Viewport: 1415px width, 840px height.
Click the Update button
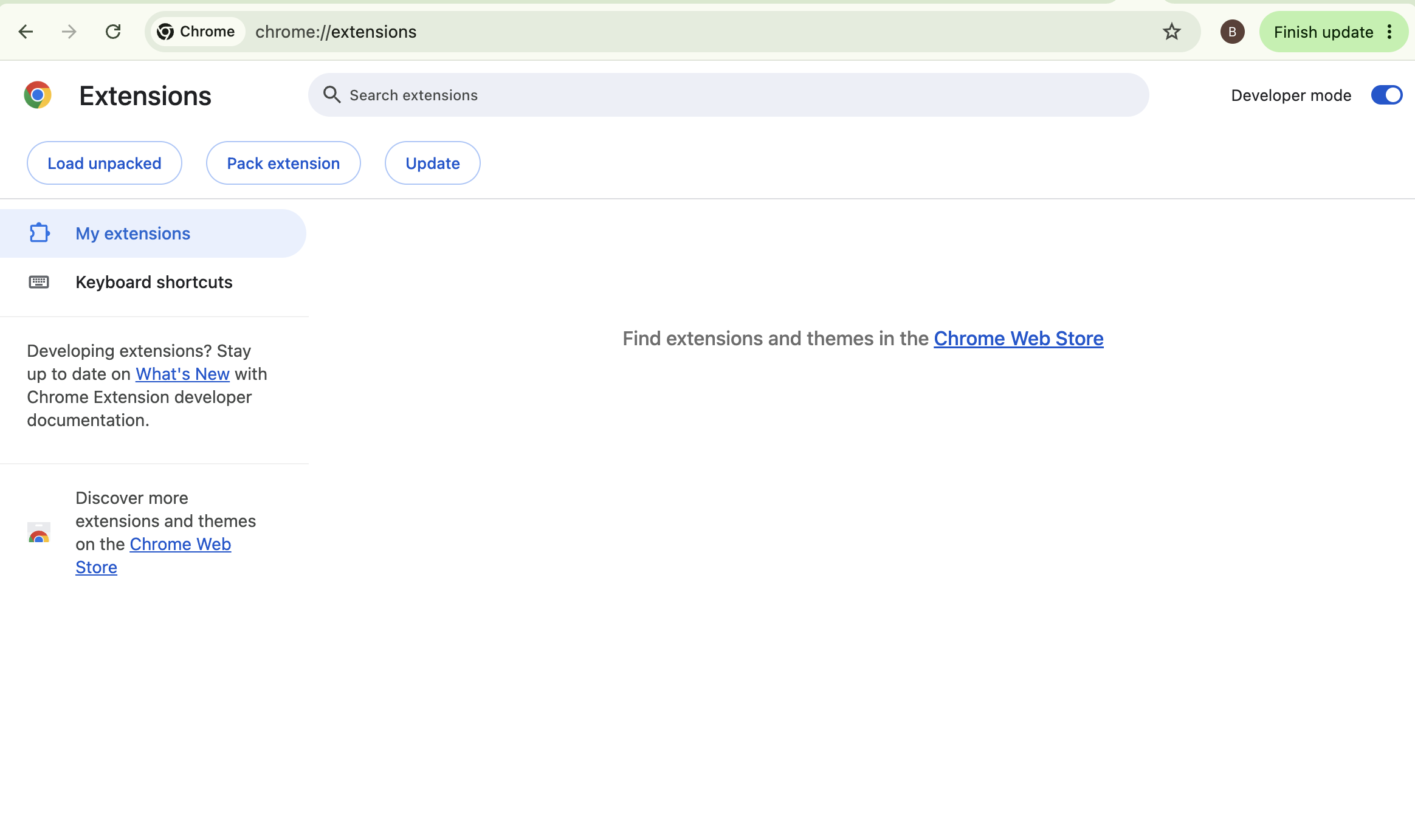pyautogui.click(x=433, y=163)
